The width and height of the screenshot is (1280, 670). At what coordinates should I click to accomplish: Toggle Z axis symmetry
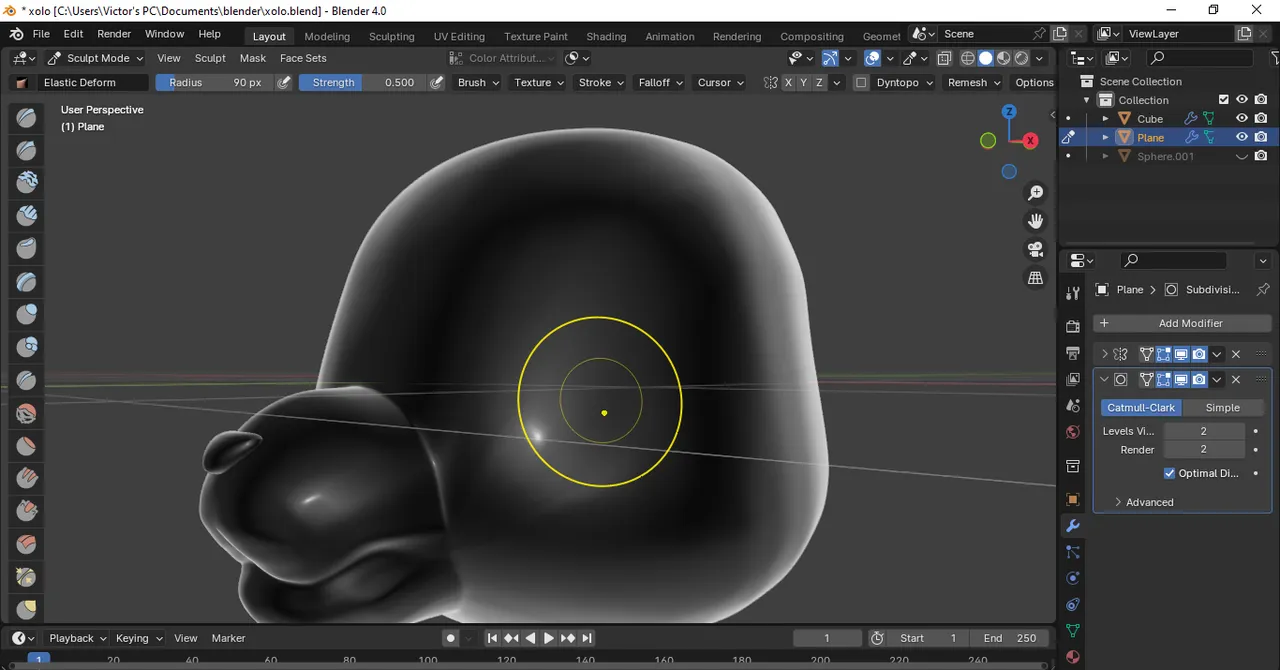[820, 83]
